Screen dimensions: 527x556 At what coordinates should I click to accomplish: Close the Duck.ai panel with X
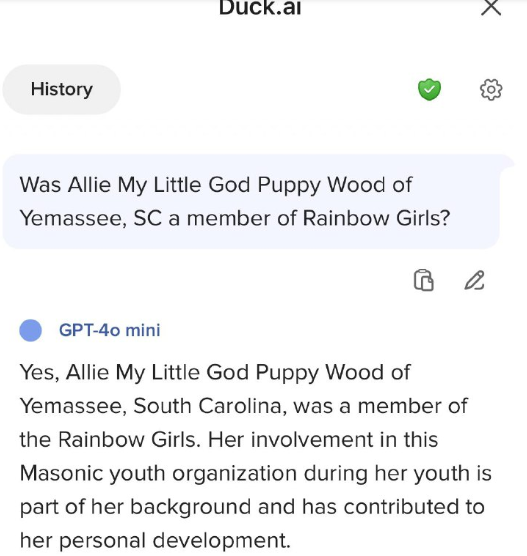pos(491,7)
